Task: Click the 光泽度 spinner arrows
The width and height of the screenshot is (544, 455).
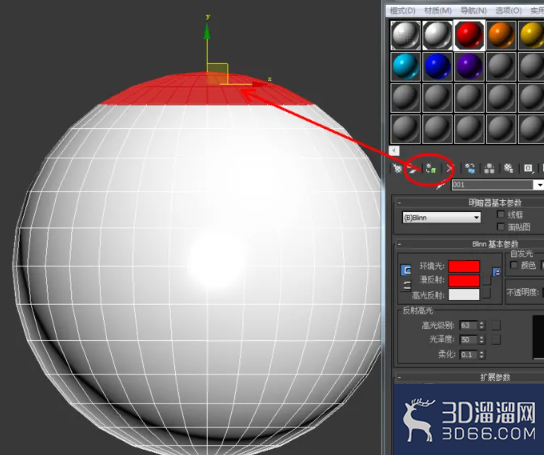Action: [x=482, y=339]
